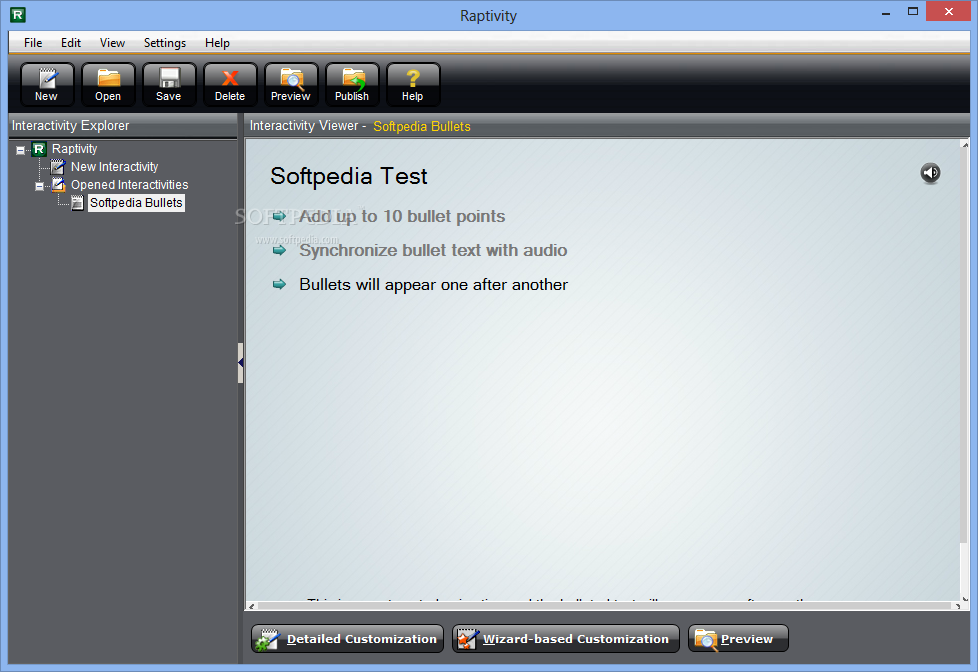Maximize the Raptivity window
This screenshot has width=978, height=672.
click(913, 11)
